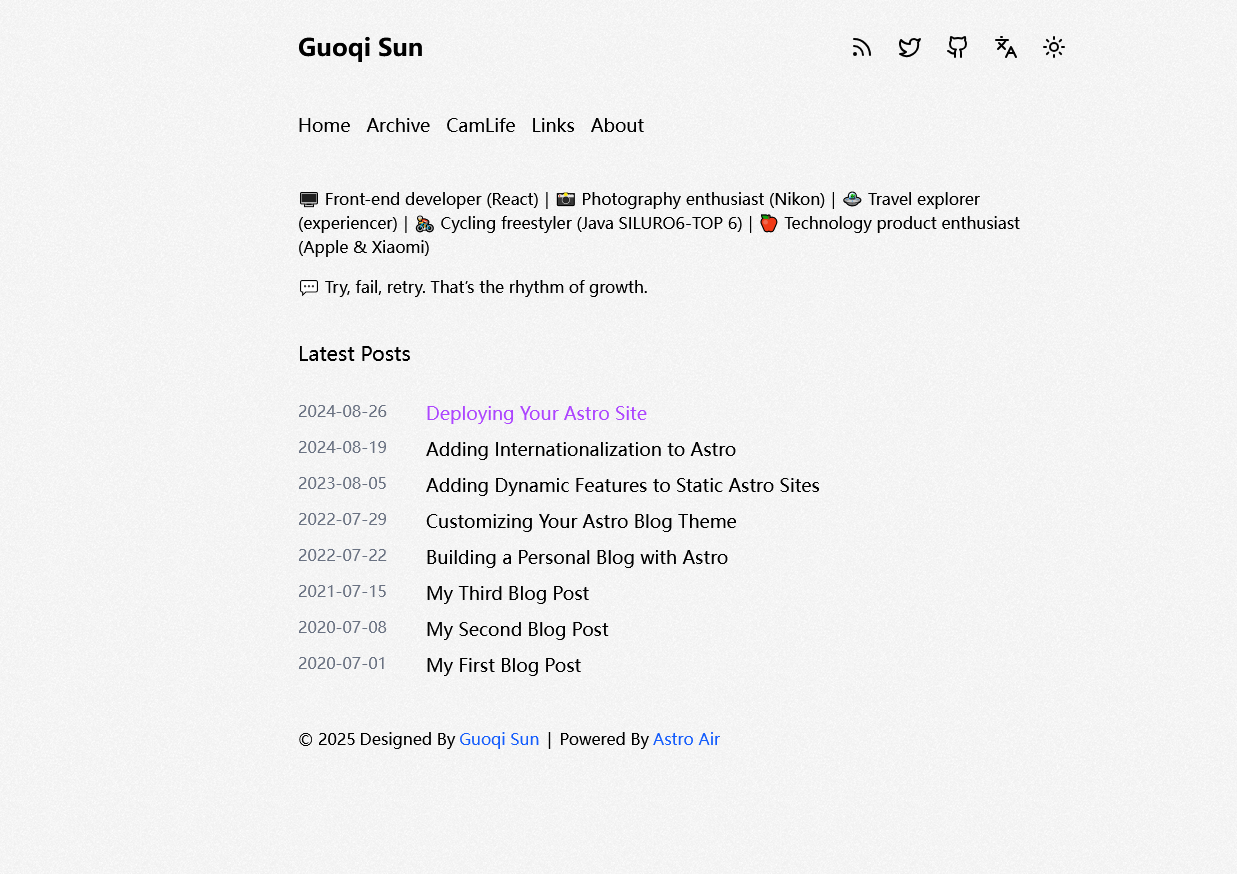Open Customizing Your Astro Blog Theme post
Viewport: 1237px width, 874px height.
tap(580, 521)
